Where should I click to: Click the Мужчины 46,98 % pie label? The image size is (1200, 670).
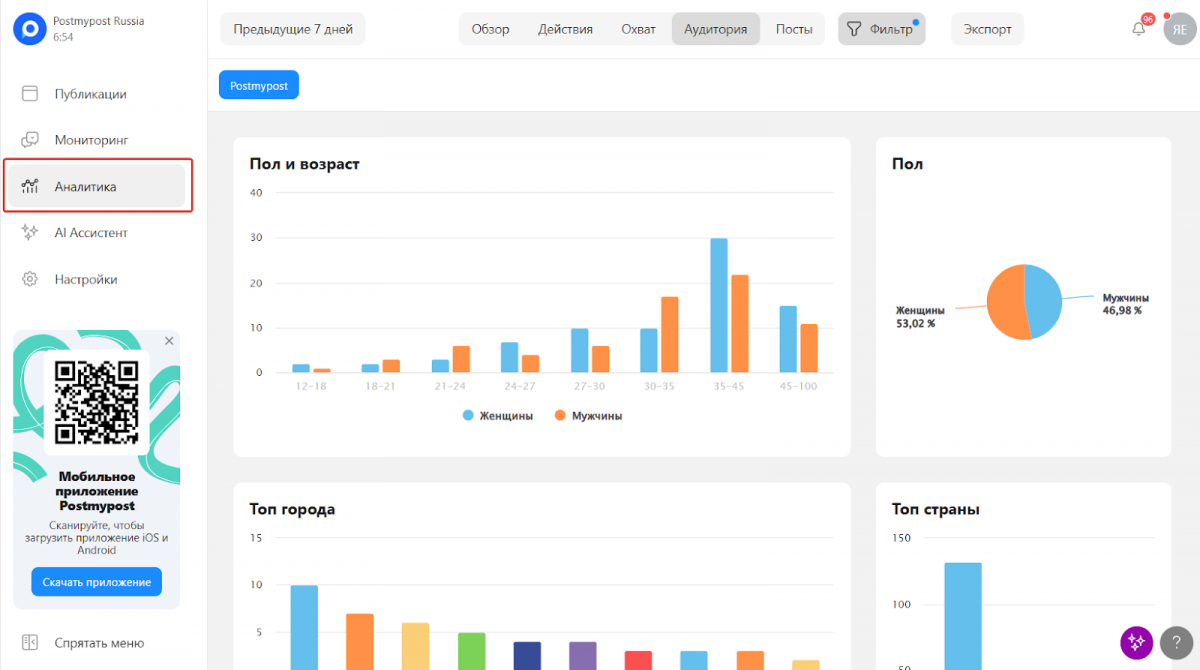1125,304
